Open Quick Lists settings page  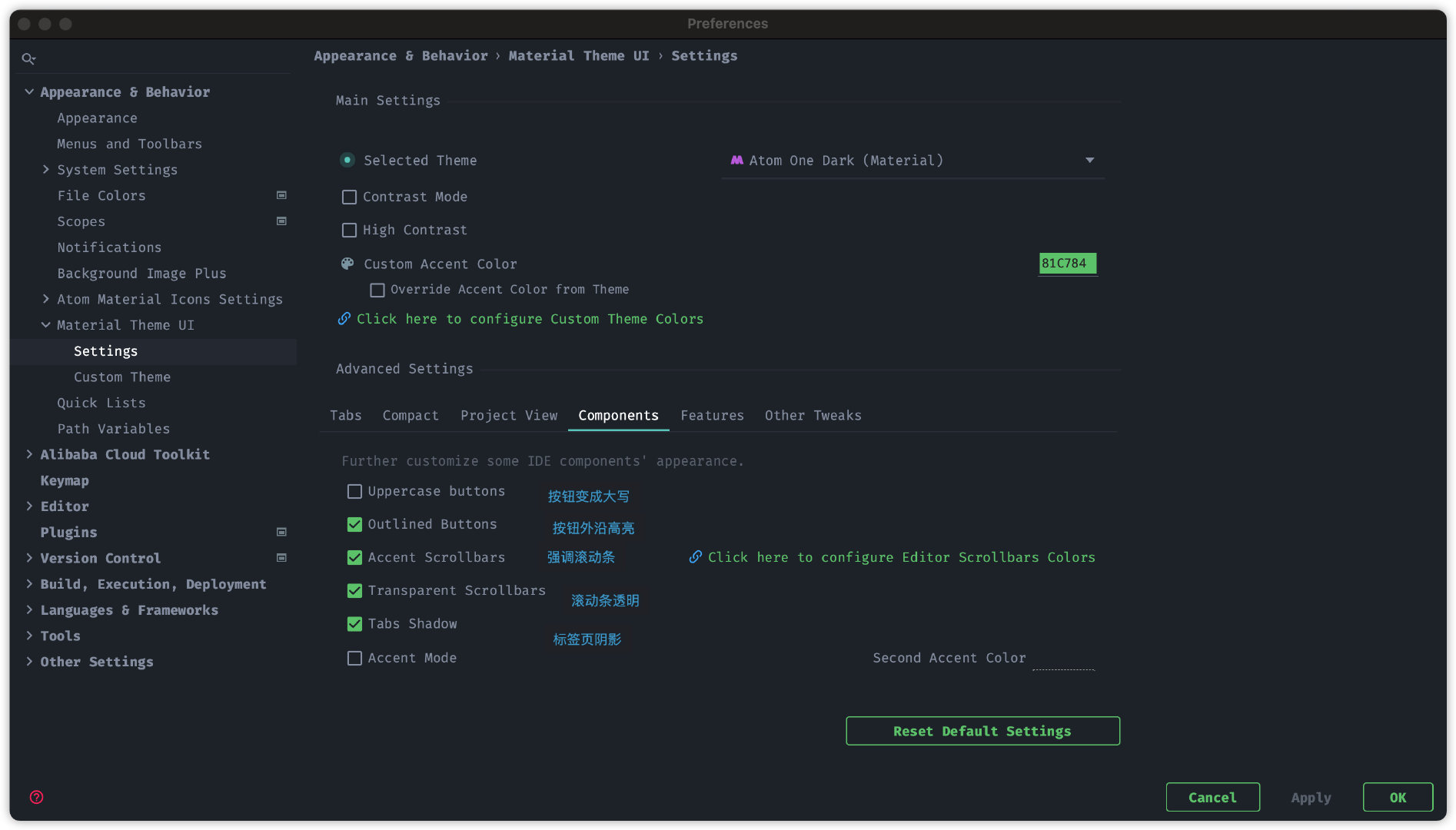[101, 403]
